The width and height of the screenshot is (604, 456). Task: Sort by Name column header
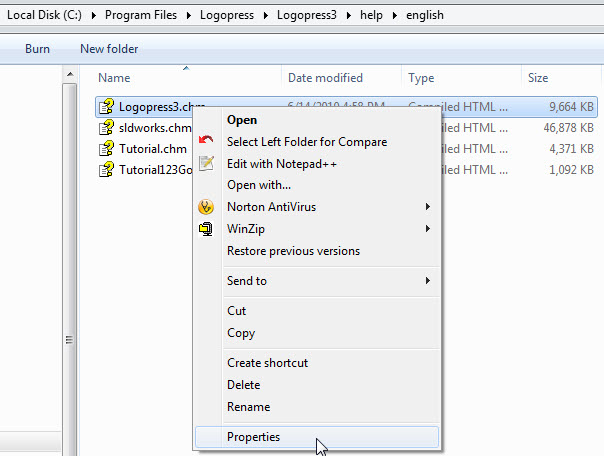click(114, 78)
